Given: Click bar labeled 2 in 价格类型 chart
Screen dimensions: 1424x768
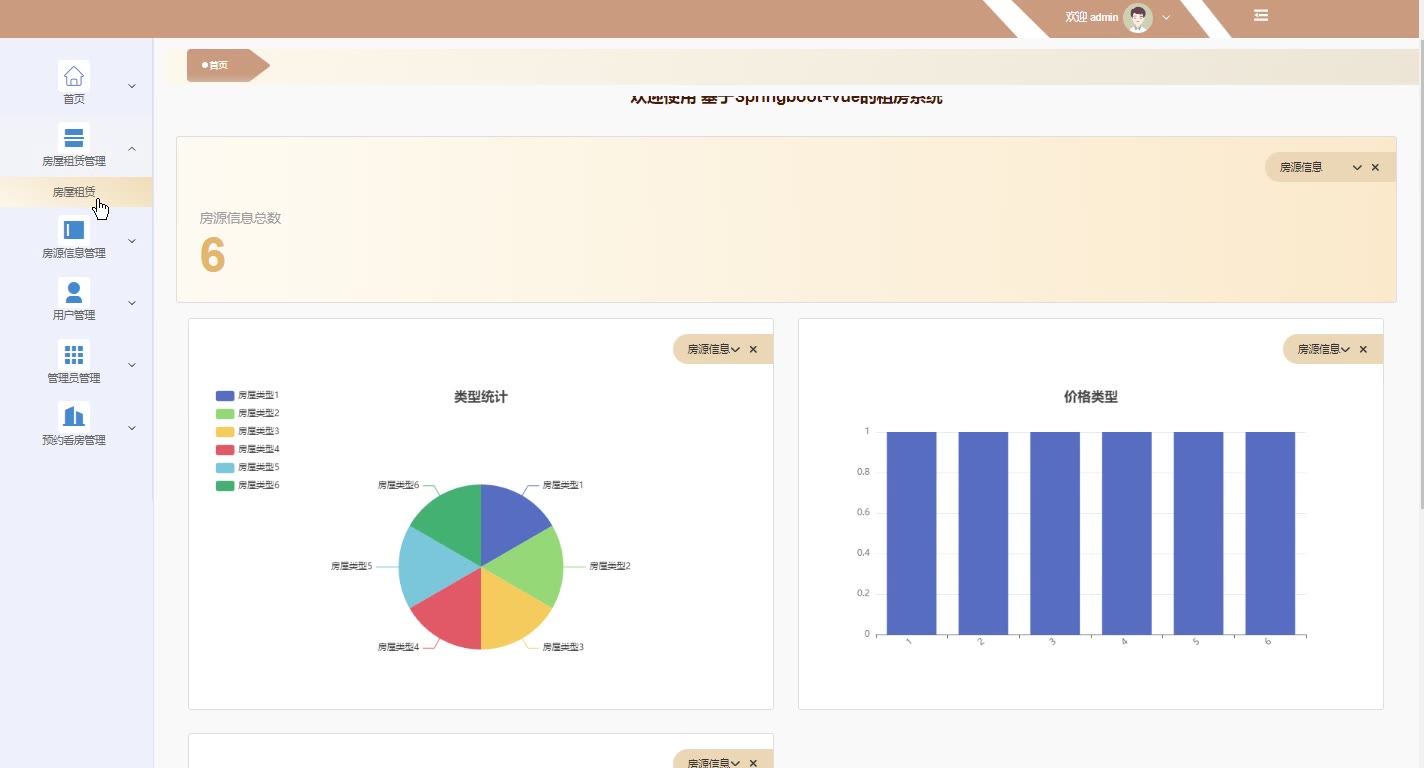Looking at the screenshot, I should pos(983,533).
